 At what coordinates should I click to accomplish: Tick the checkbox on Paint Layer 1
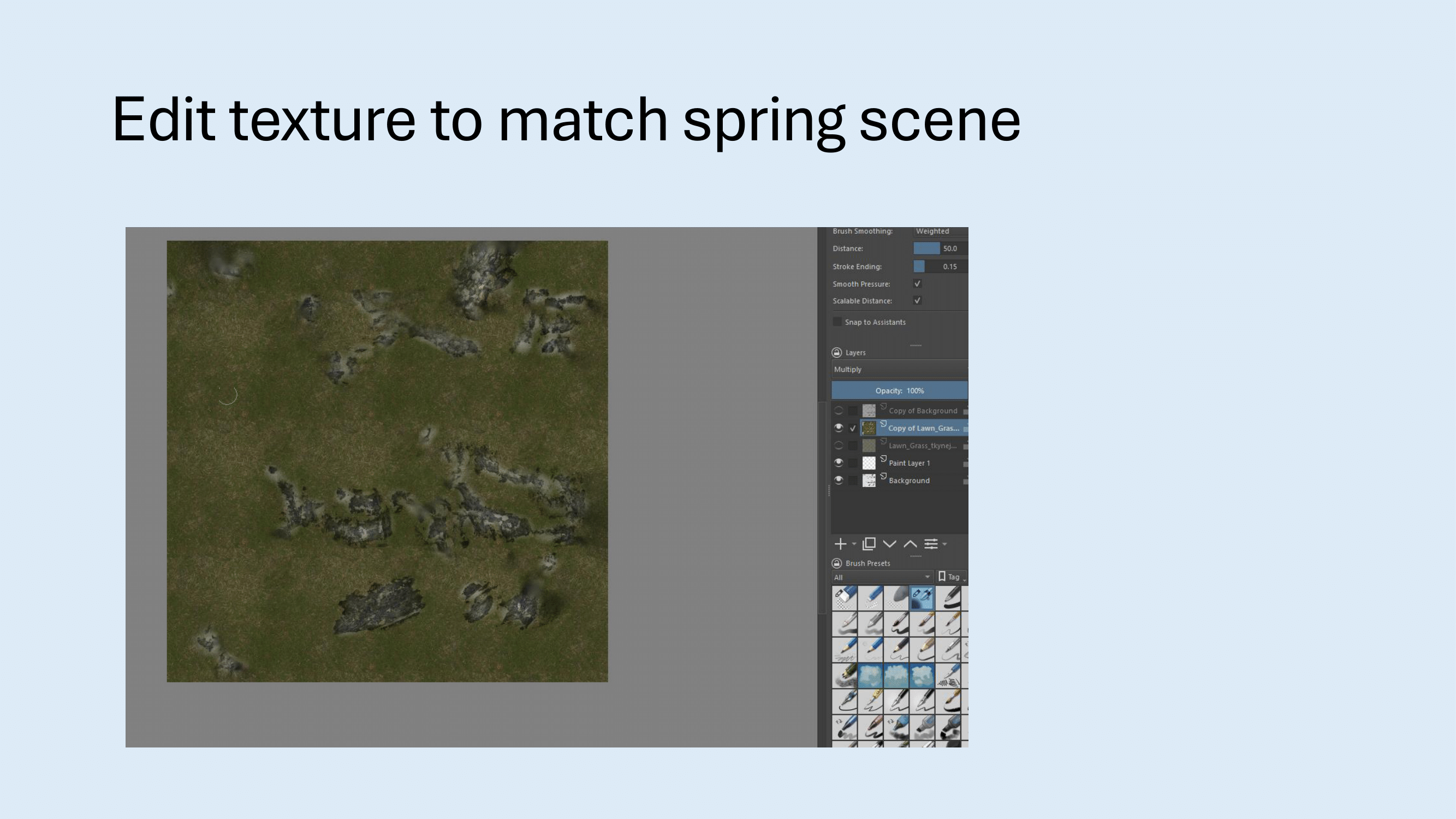853,464
